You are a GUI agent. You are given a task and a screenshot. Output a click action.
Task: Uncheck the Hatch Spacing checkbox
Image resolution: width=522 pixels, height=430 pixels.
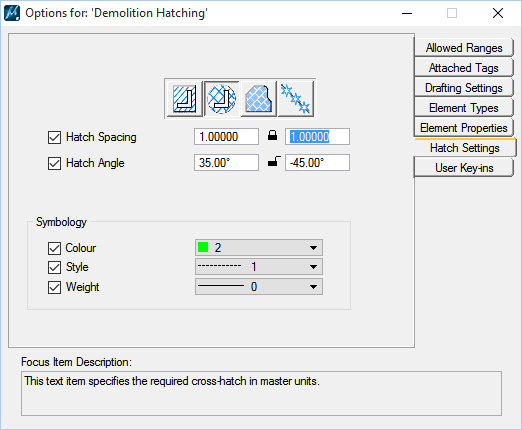54,137
